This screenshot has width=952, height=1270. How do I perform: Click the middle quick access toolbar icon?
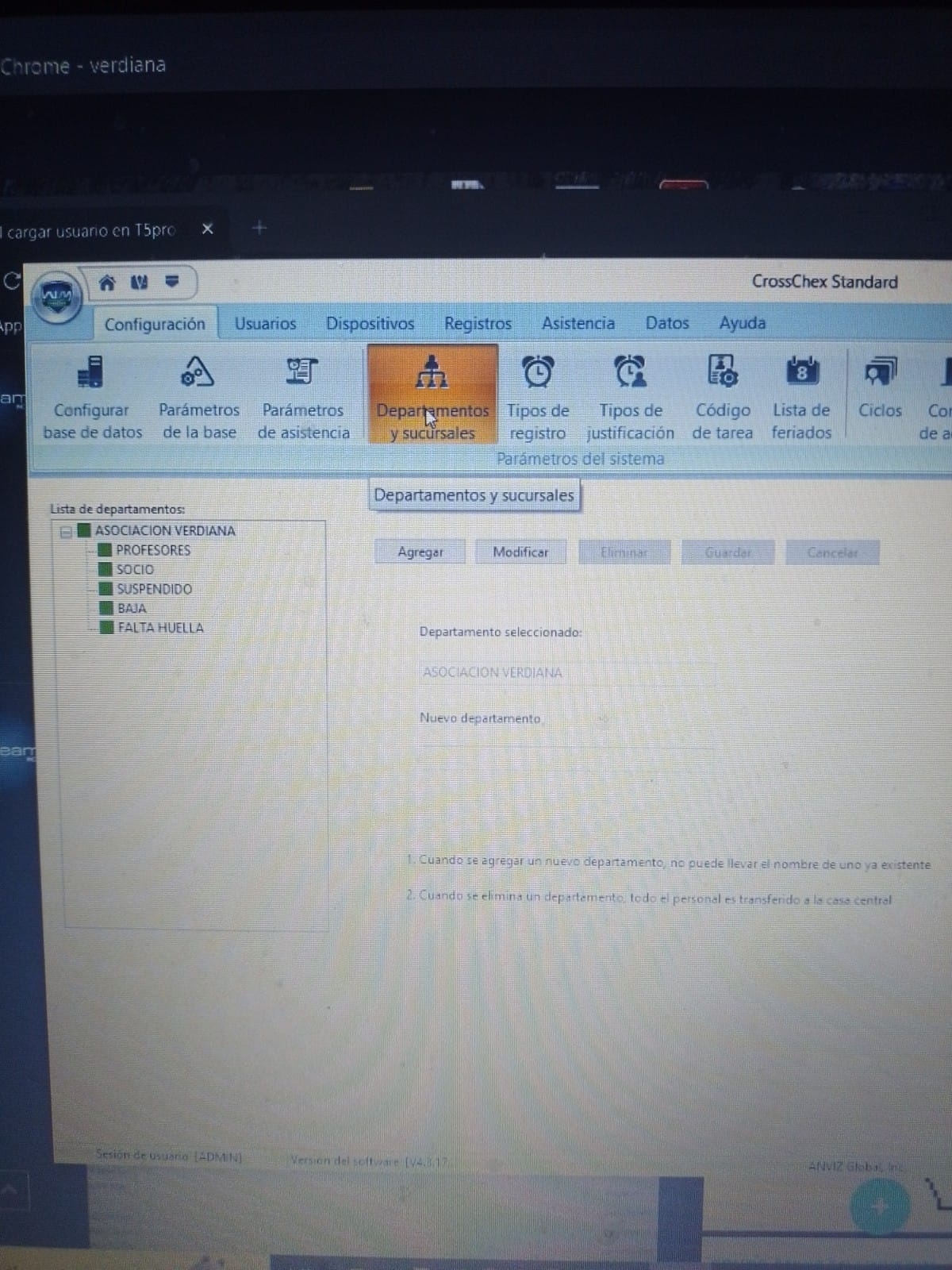[140, 282]
